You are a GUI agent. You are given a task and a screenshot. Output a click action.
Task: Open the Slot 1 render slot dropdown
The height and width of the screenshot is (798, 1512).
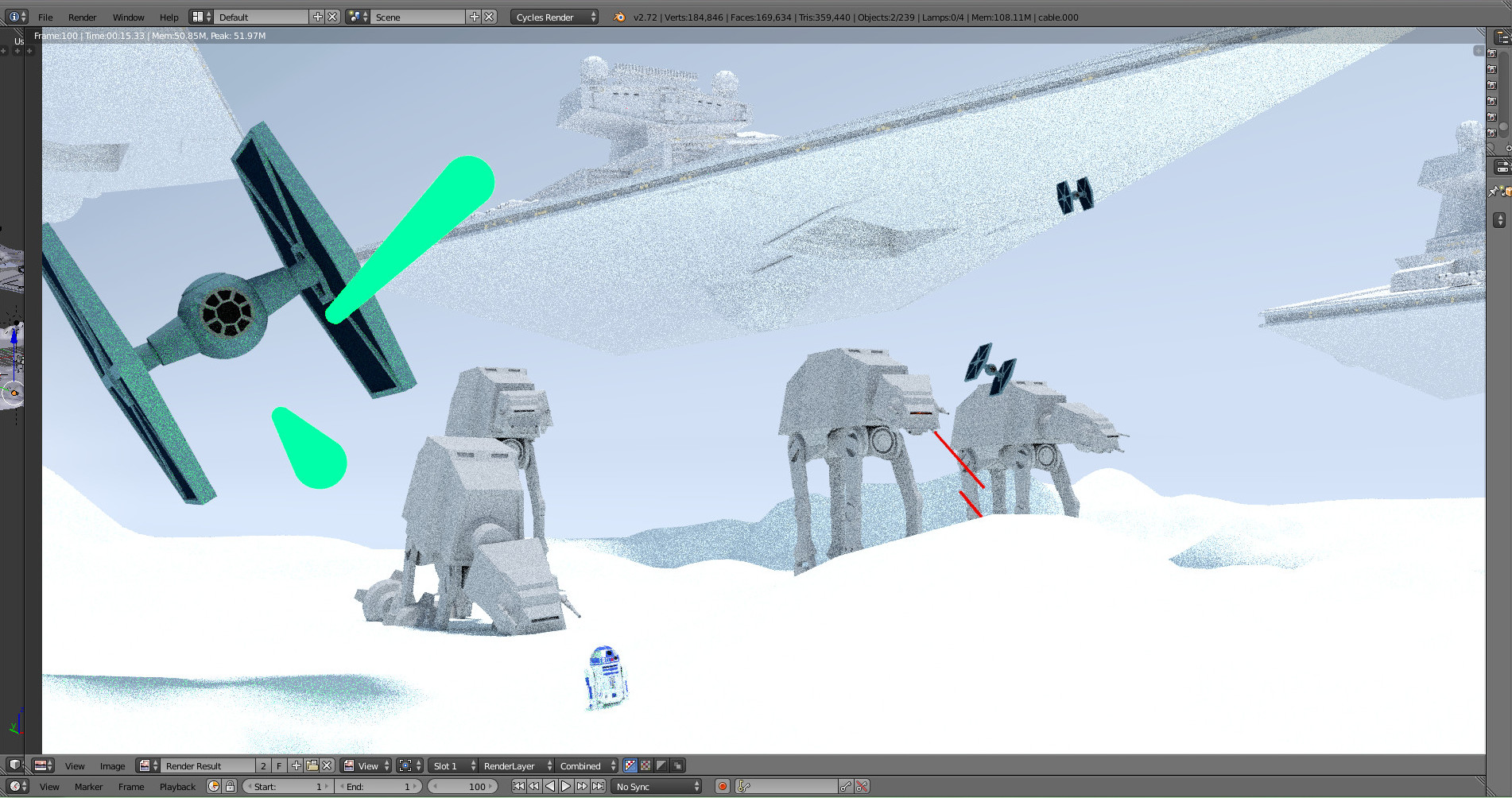point(453,765)
